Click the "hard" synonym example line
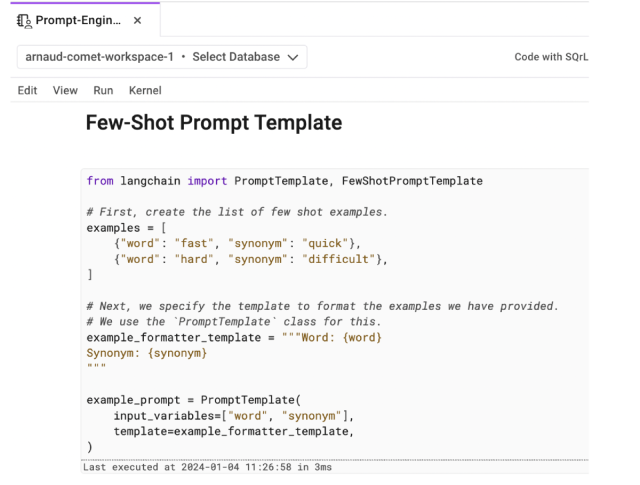640x485 pixels. (250, 259)
